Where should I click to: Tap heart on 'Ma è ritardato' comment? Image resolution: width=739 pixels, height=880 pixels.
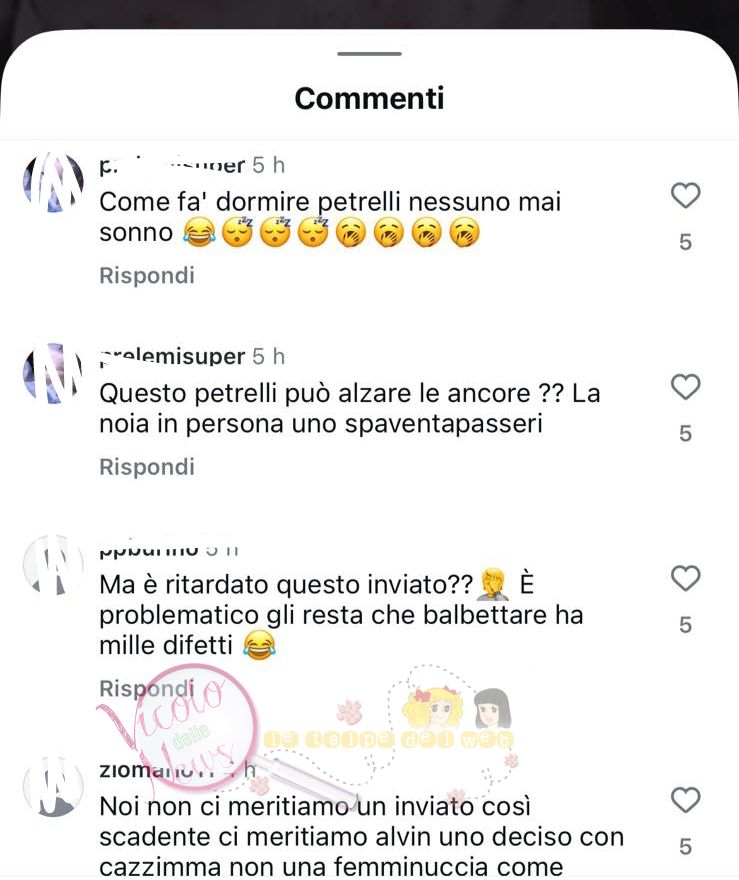(x=686, y=579)
